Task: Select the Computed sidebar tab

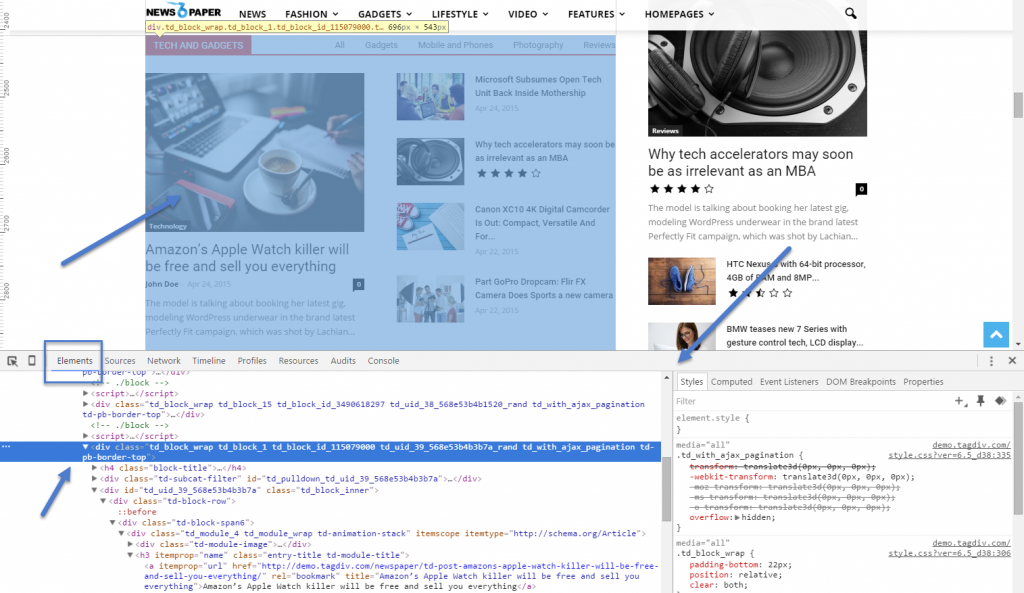Action: click(731, 381)
